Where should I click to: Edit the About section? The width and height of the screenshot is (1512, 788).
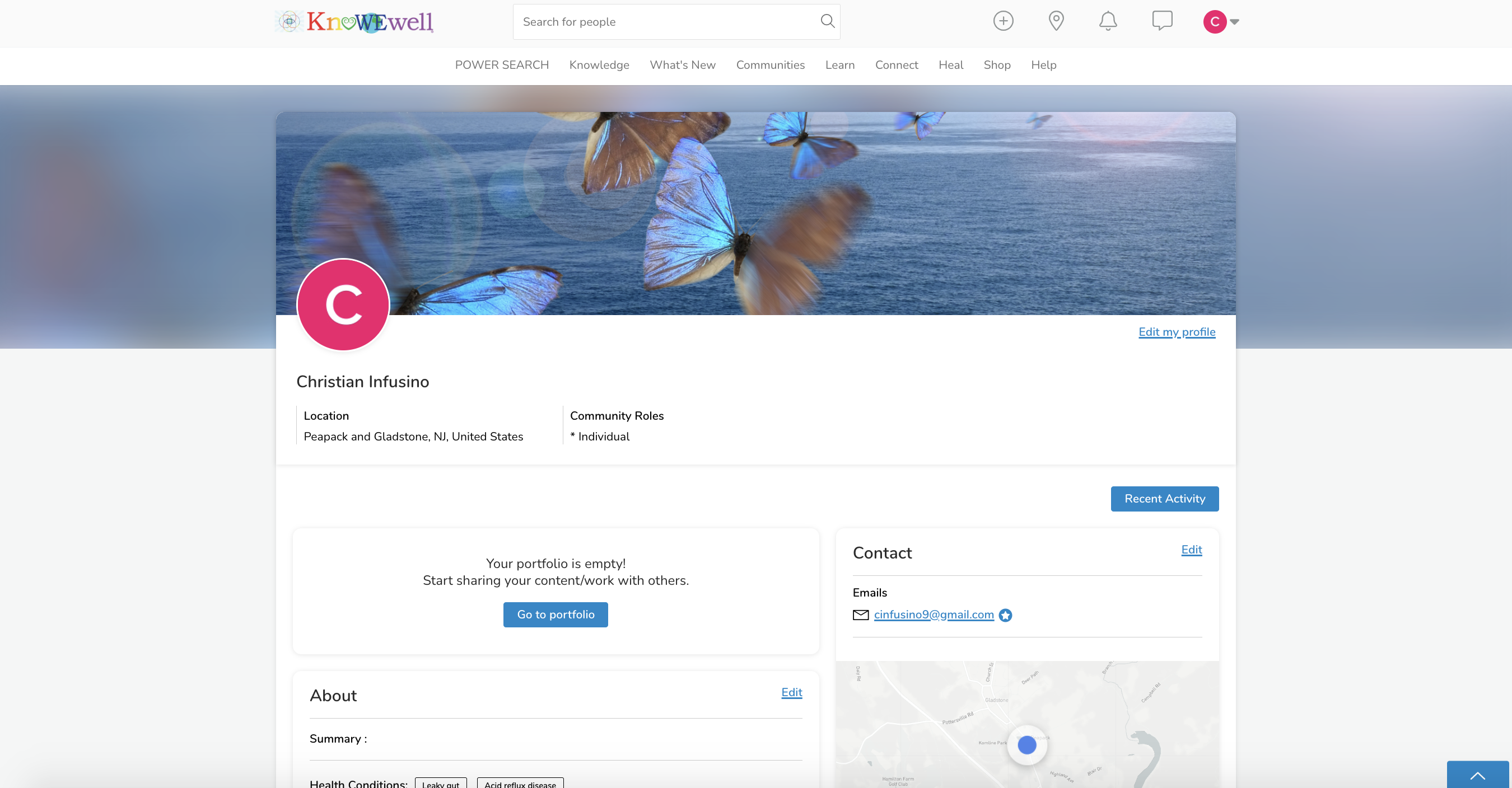coord(791,692)
